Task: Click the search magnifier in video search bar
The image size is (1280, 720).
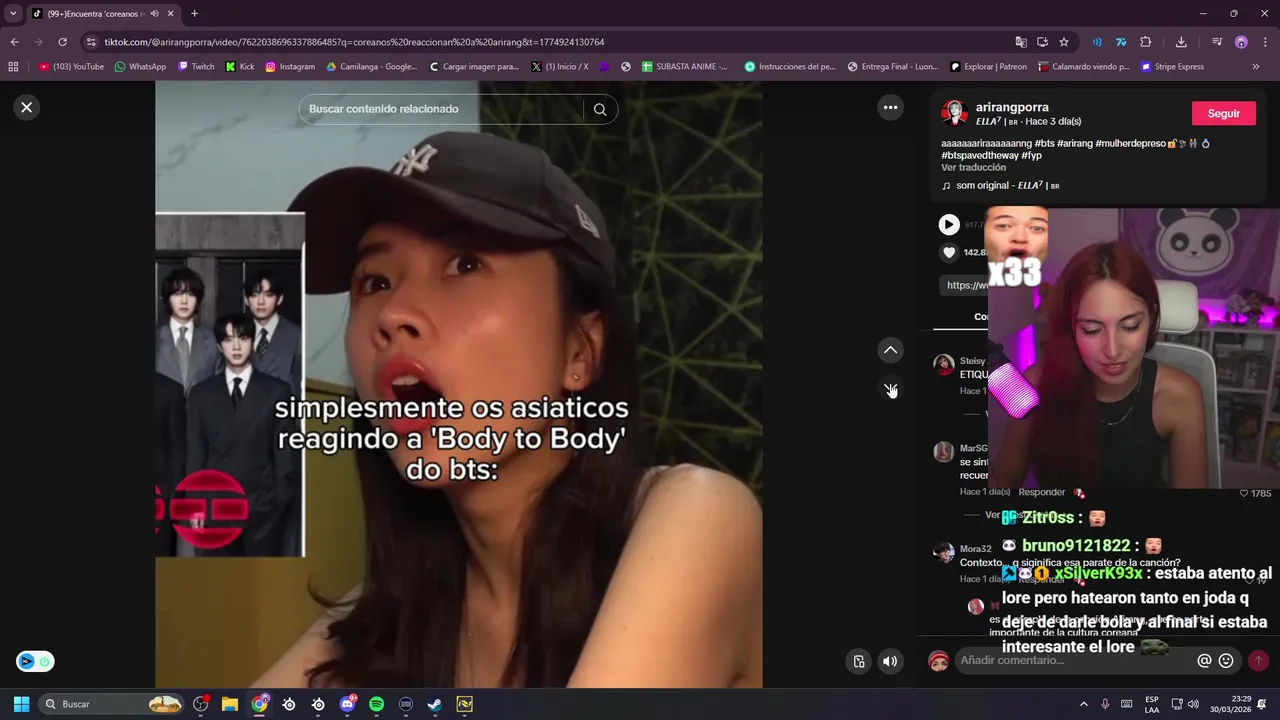Action: pyautogui.click(x=600, y=109)
